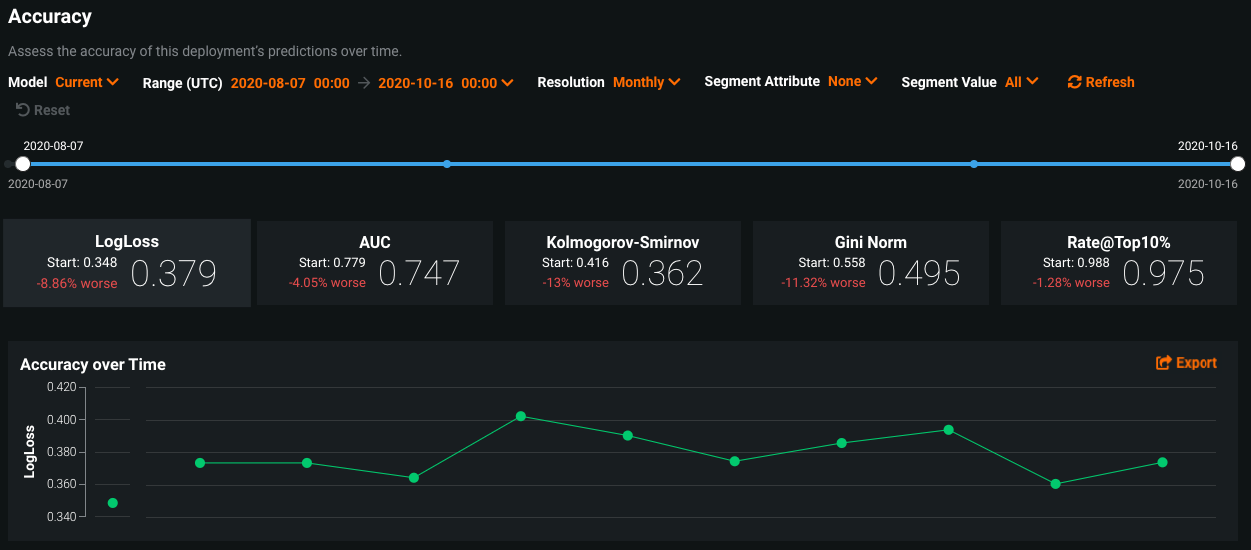
Task: Click the highest LogLoss data point on chart
Action: [520, 416]
